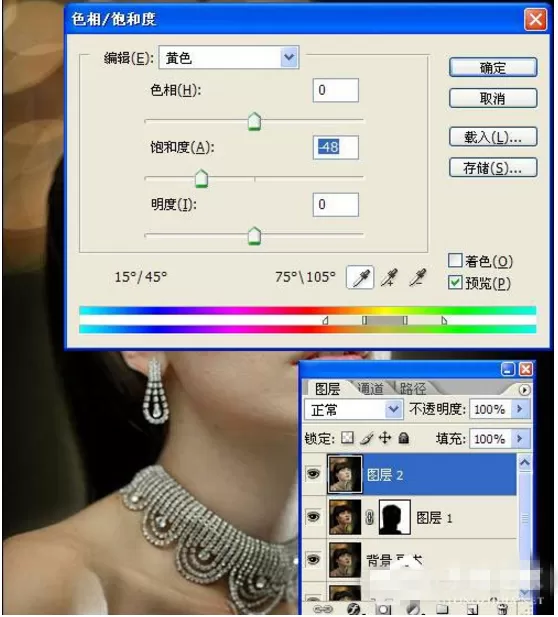Select the 背景 copy layer thumbnail
Screen dimensions: 558x617
[x=345, y=560]
